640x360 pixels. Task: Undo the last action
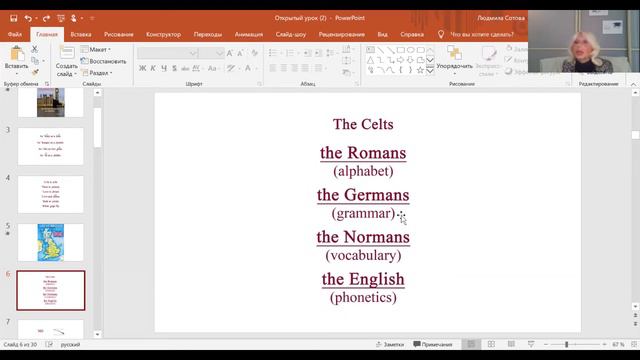28,18
